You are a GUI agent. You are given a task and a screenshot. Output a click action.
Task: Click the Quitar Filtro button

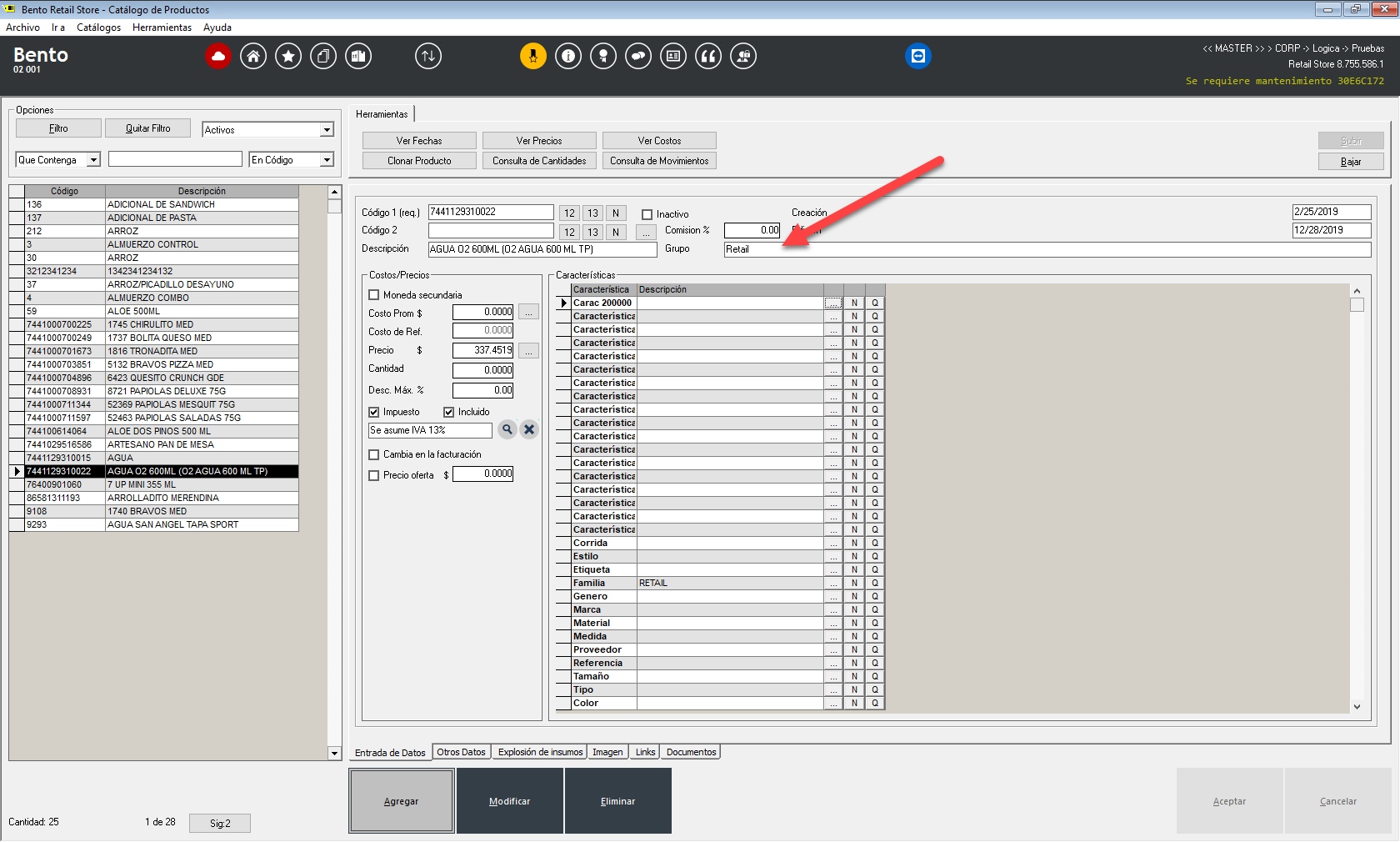pyautogui.click(x=147, y=128)
